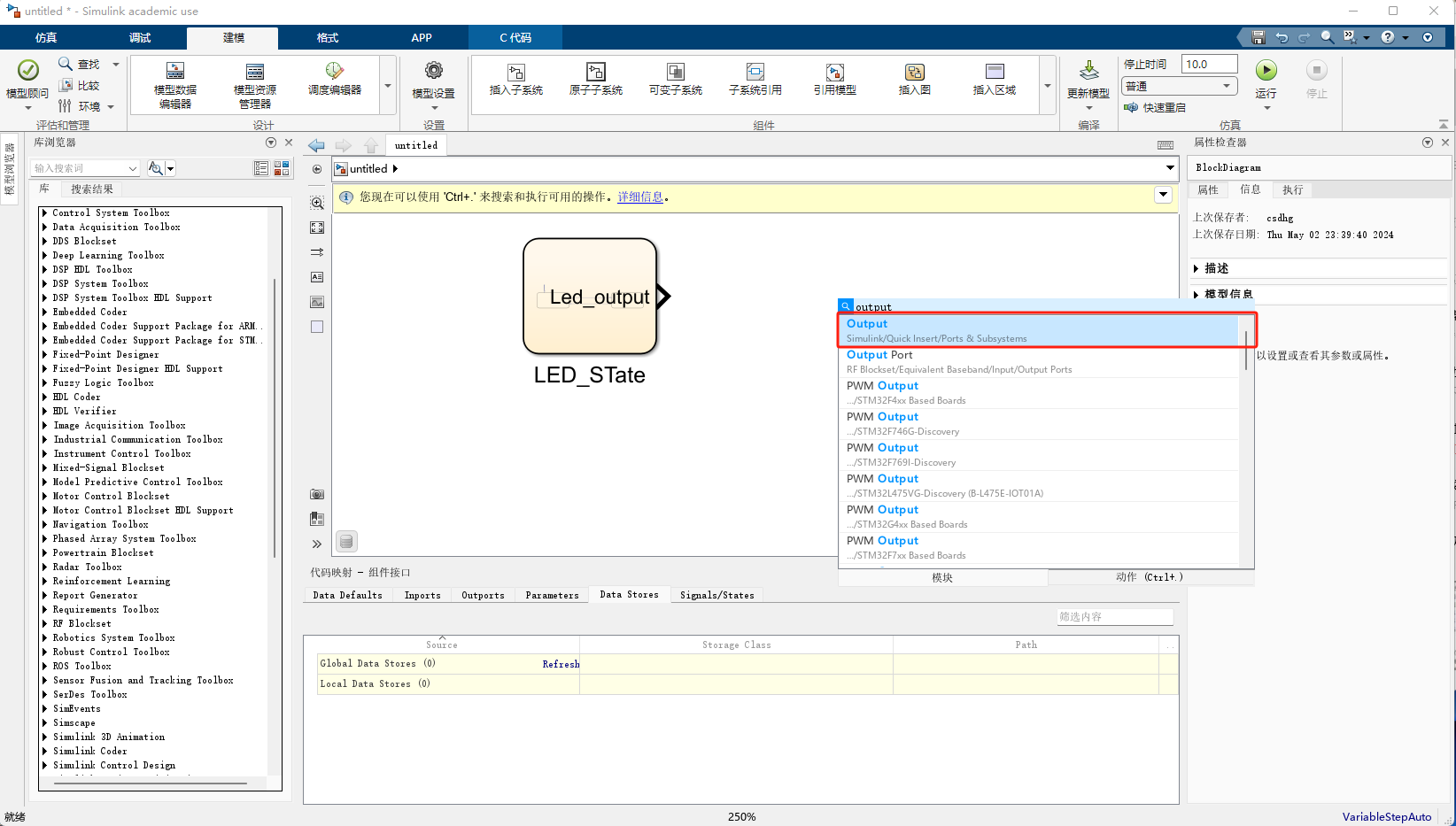
Task: Click 引用模型 reference model icon
Action: (x=835, y=72)
